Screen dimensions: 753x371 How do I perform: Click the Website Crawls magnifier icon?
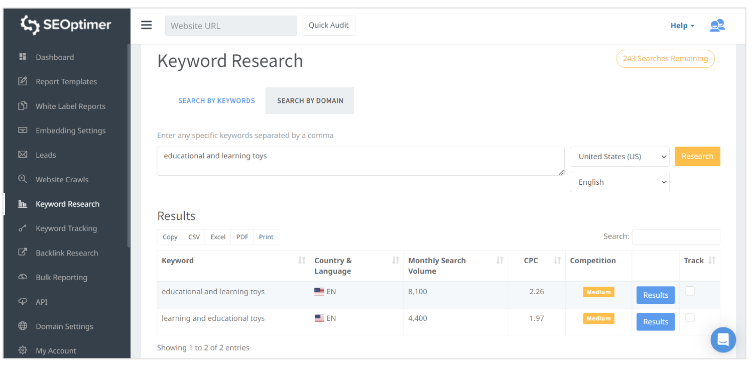coord(23,179)
